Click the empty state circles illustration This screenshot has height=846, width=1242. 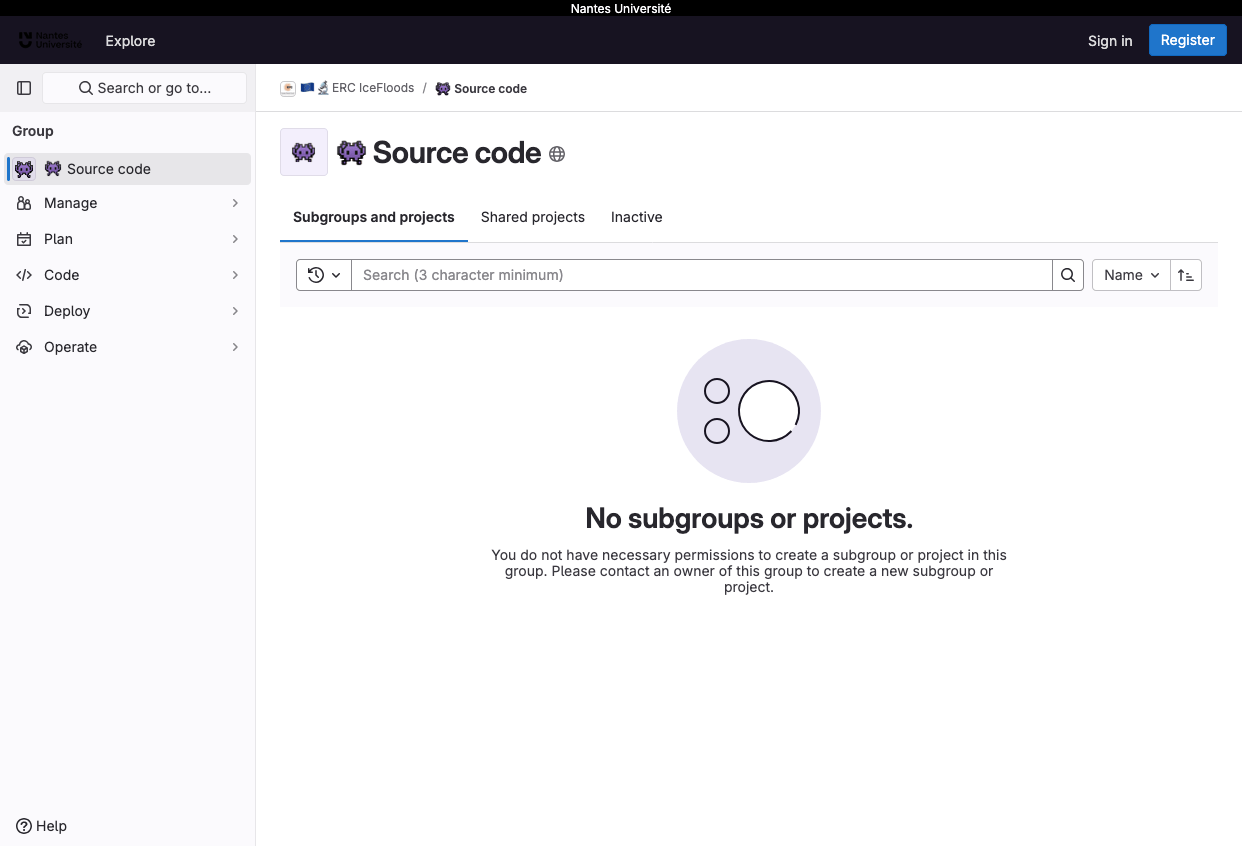(749, 411)
